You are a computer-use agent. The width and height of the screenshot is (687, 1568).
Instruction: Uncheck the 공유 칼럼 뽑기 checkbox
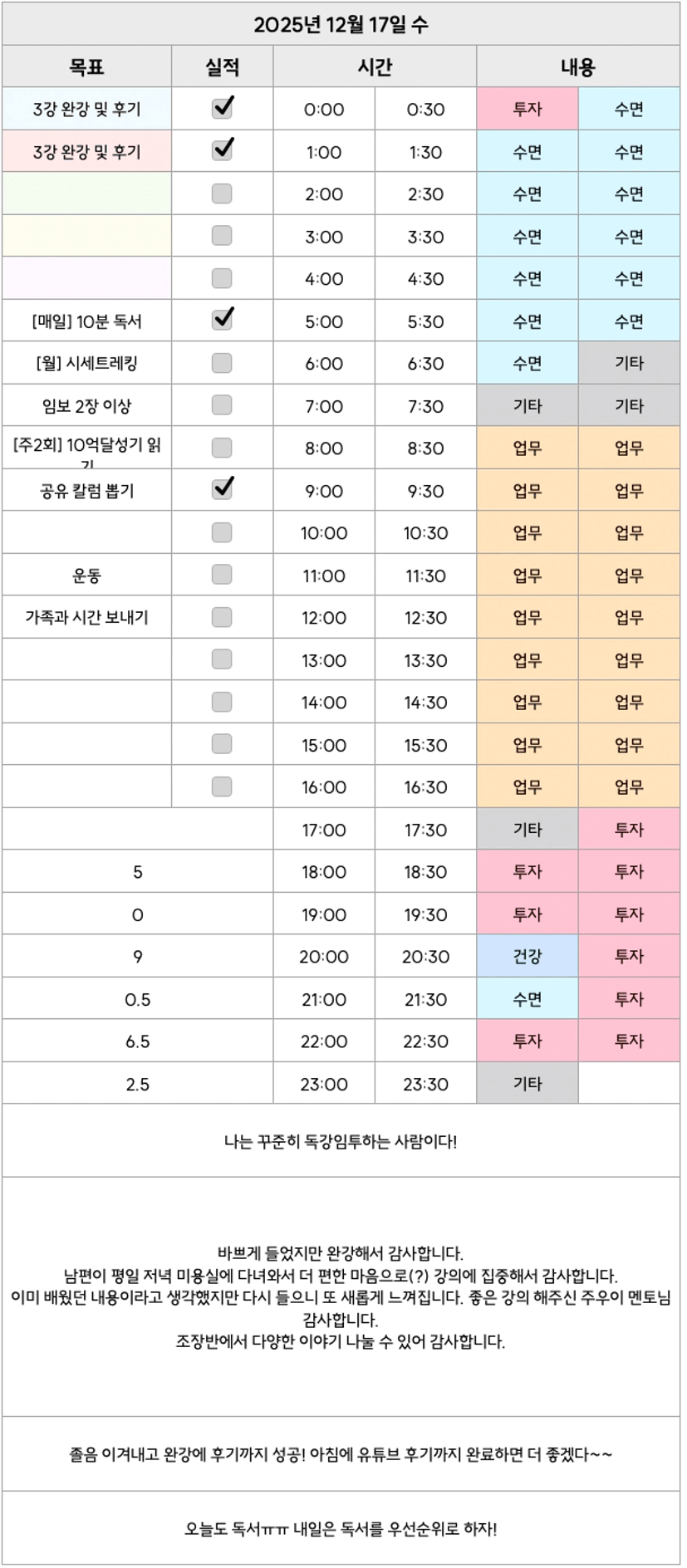222,489
